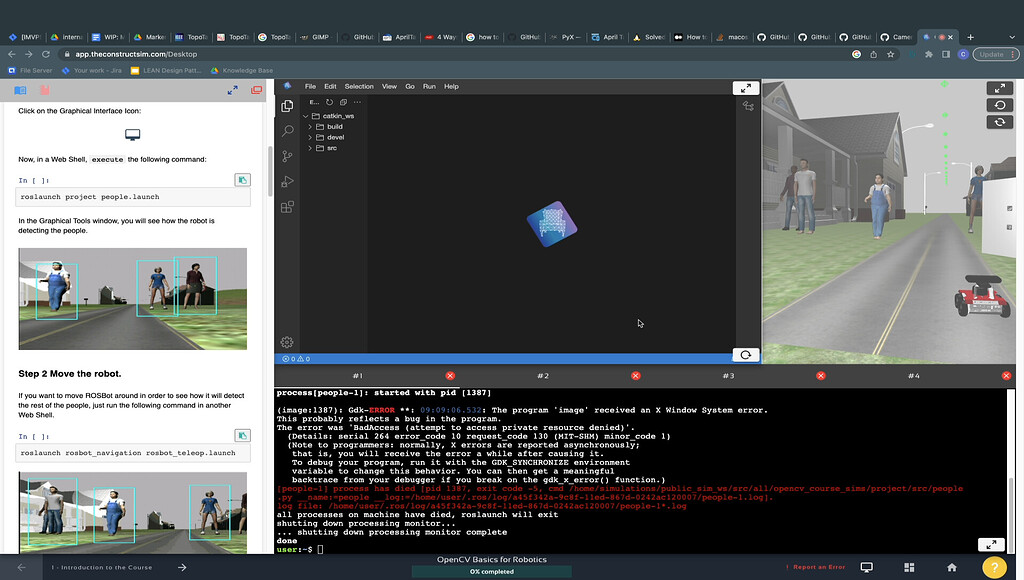
Task: Open the Selection menu in the IDE
Action: pos(359,87)
